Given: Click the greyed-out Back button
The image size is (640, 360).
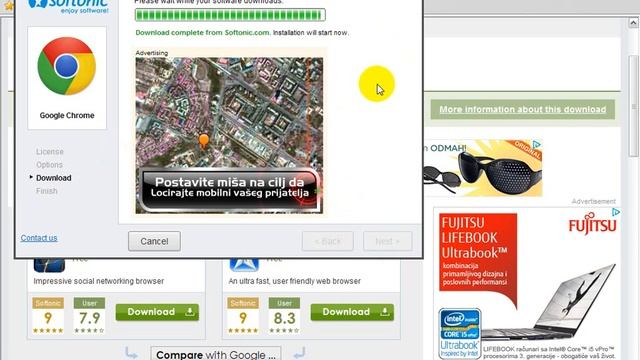Looking at the screenshot, I should coord(328,241).
